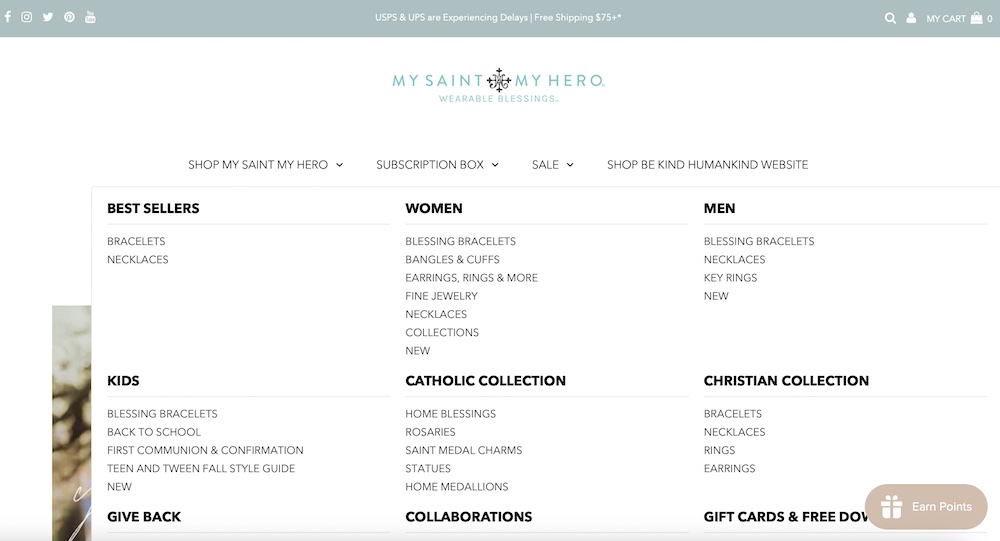Open the Catholic Collection heading
Screen dimensions: 1000x541
coord(485,380)
